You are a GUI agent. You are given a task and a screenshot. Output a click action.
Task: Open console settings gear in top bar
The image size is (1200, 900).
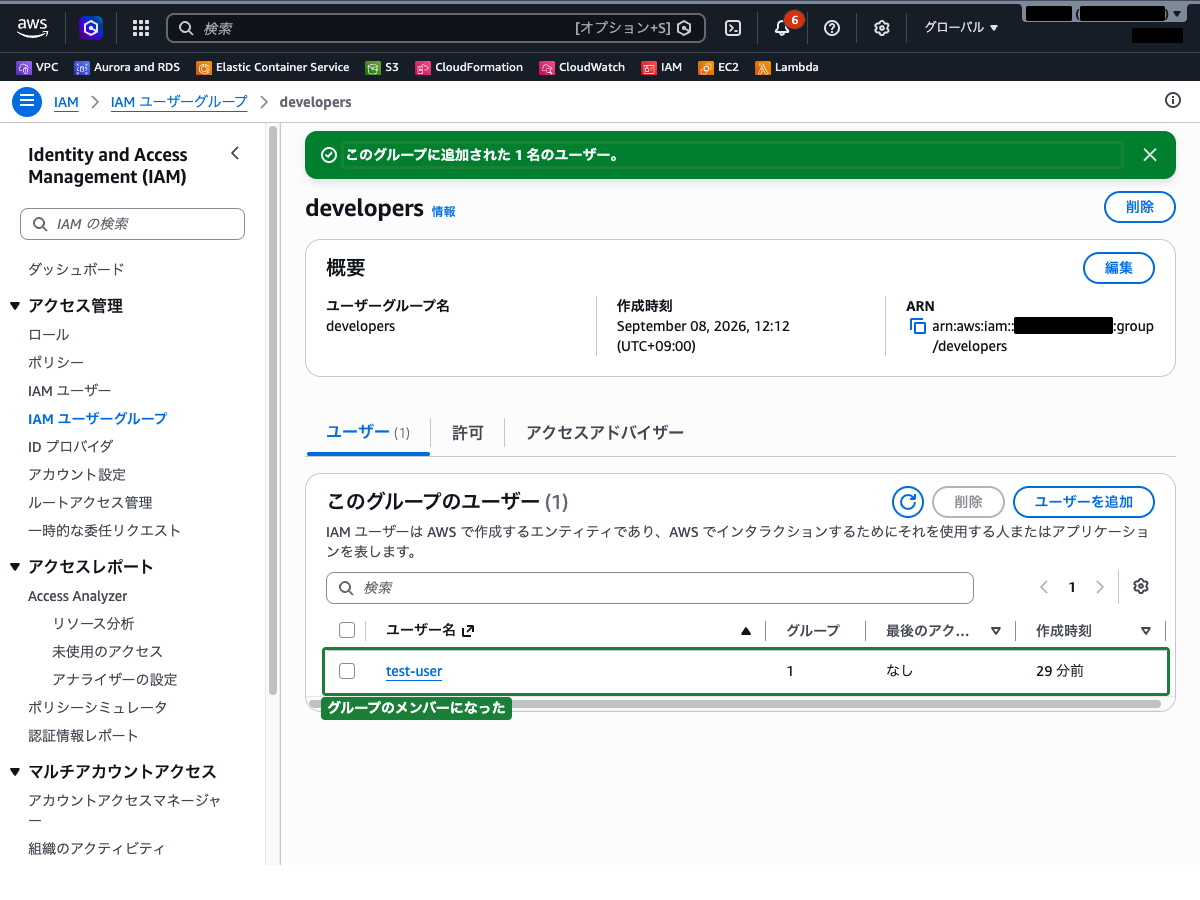[881, 28]
